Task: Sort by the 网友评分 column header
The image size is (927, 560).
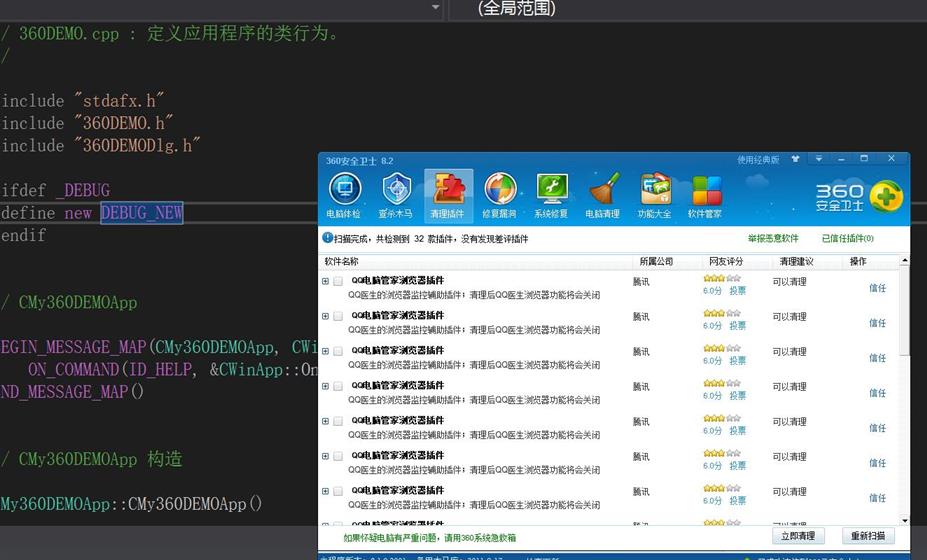Action: [737, 261]
